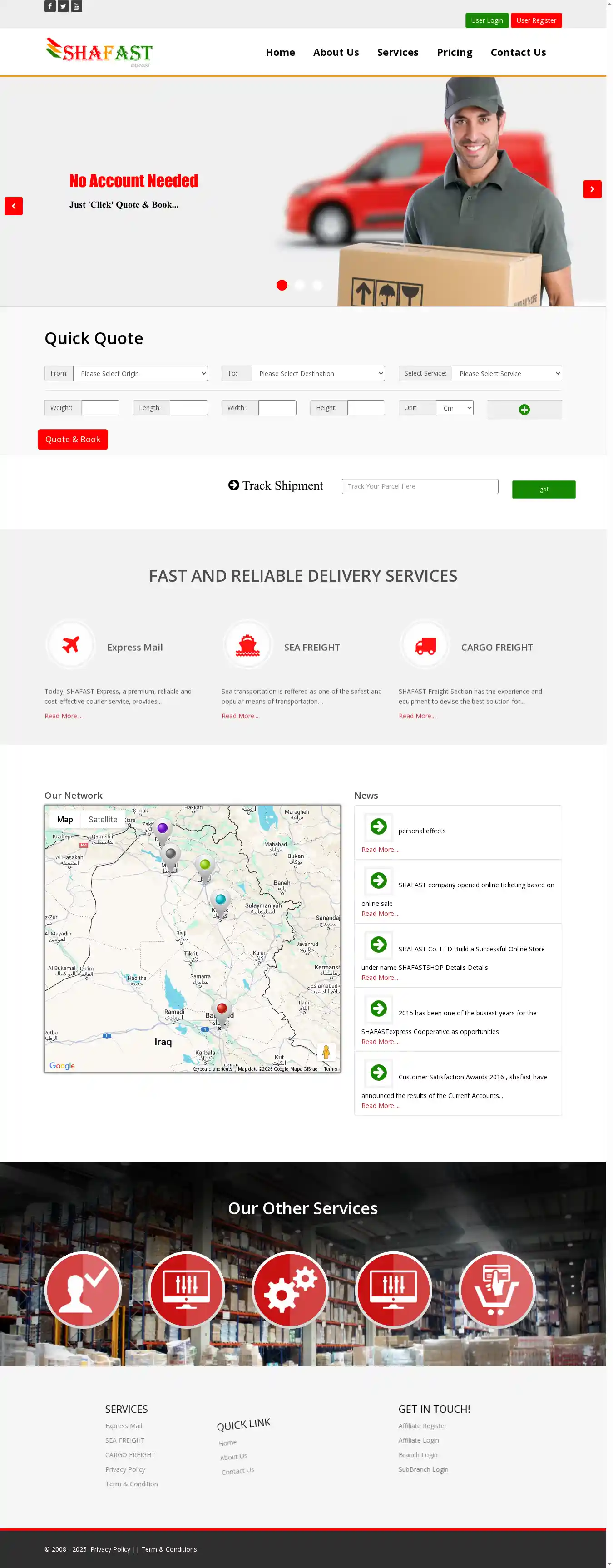Open Services in navigation menu
Image resolution: width=613 pixels, height=1568 pixels.
tap(397, 52)
